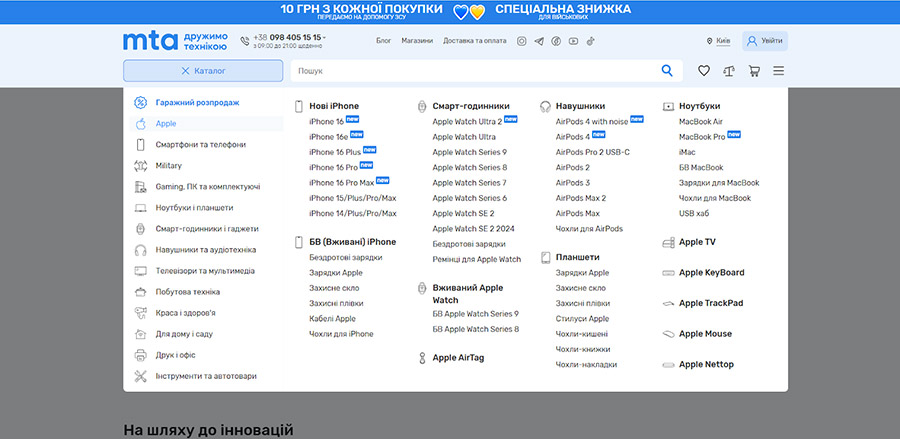Open Кабелі Apple link
Screen dimensions: 900x439
pos(332,318)
